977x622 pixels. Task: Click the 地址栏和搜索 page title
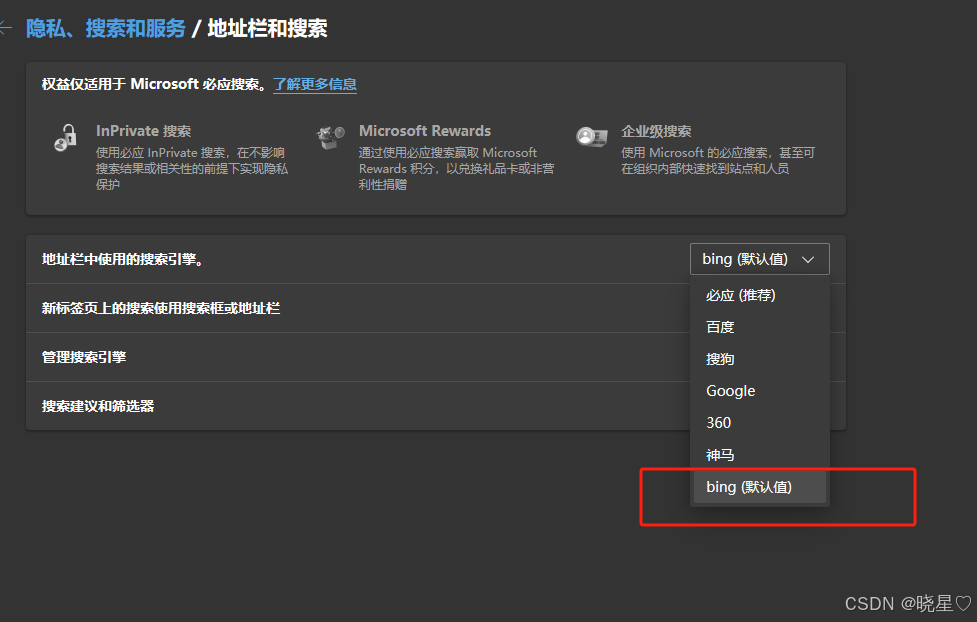(267, 28)
